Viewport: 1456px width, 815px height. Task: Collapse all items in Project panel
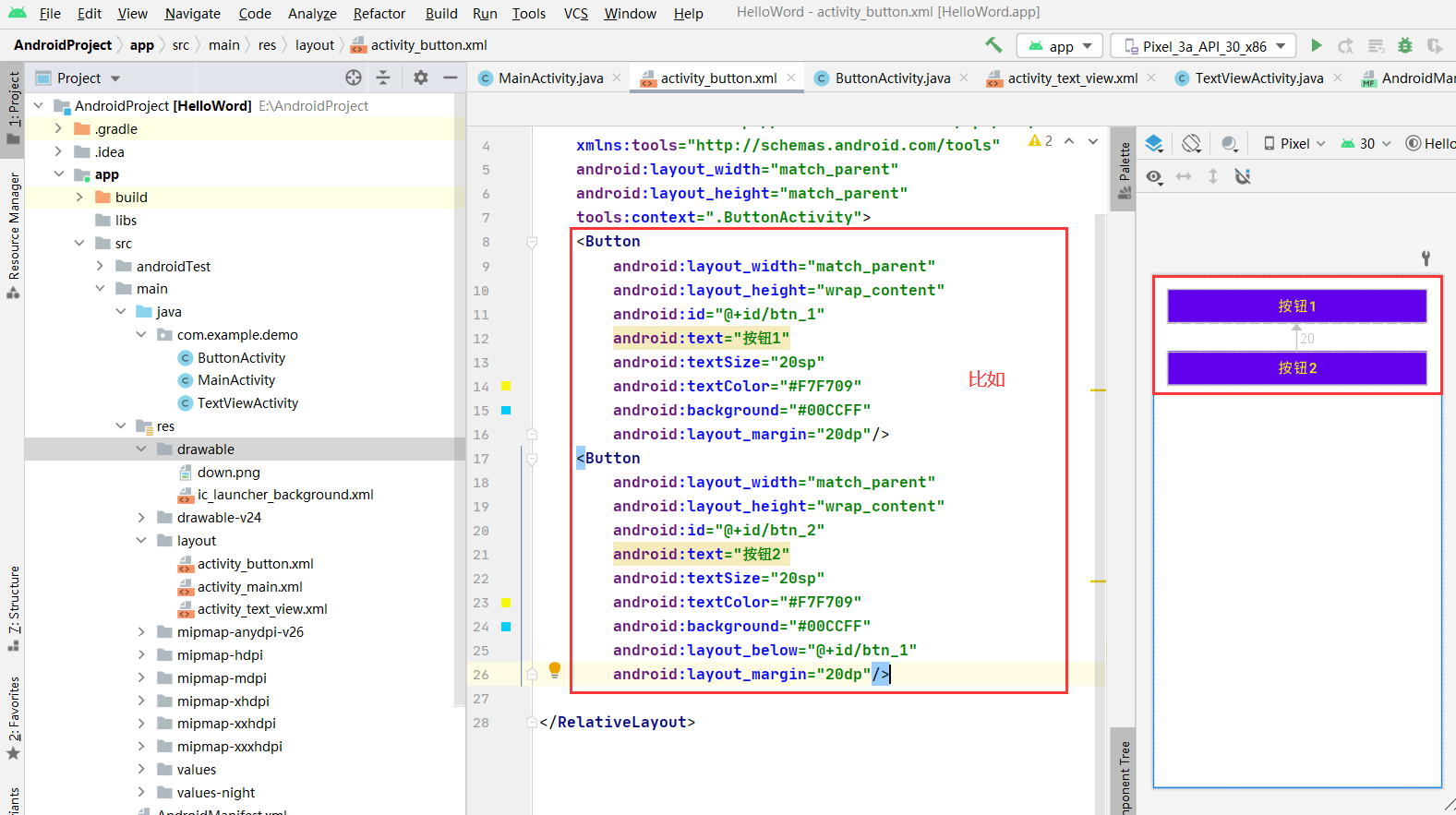(383, 78)
